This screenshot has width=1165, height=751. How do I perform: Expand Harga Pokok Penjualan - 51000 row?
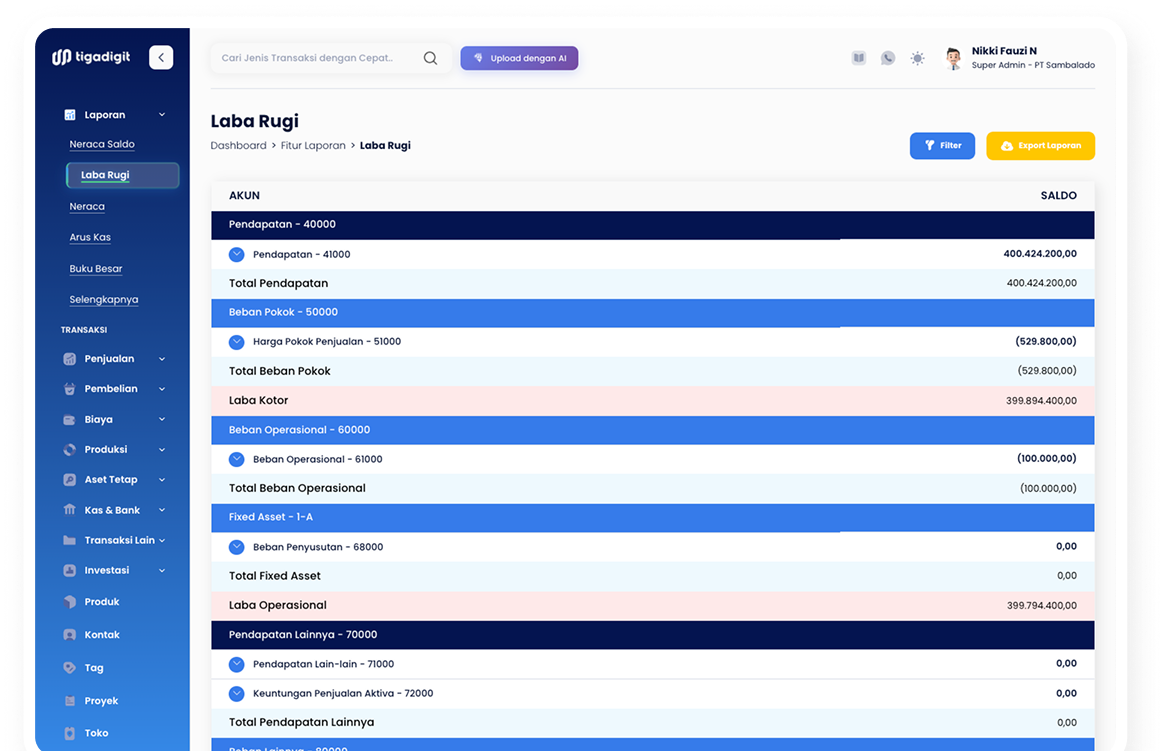coord(237,342)
